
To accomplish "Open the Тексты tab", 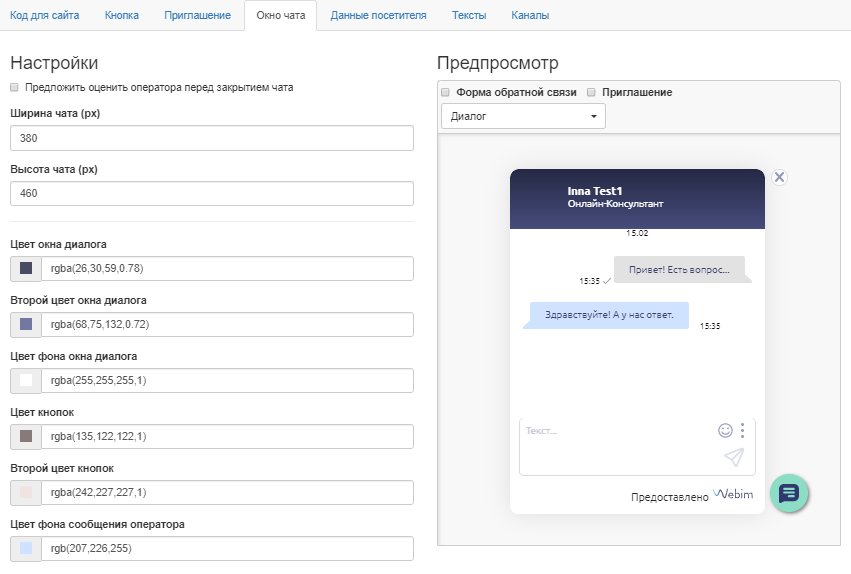I will pyautogui.click(x=469, y=16).
